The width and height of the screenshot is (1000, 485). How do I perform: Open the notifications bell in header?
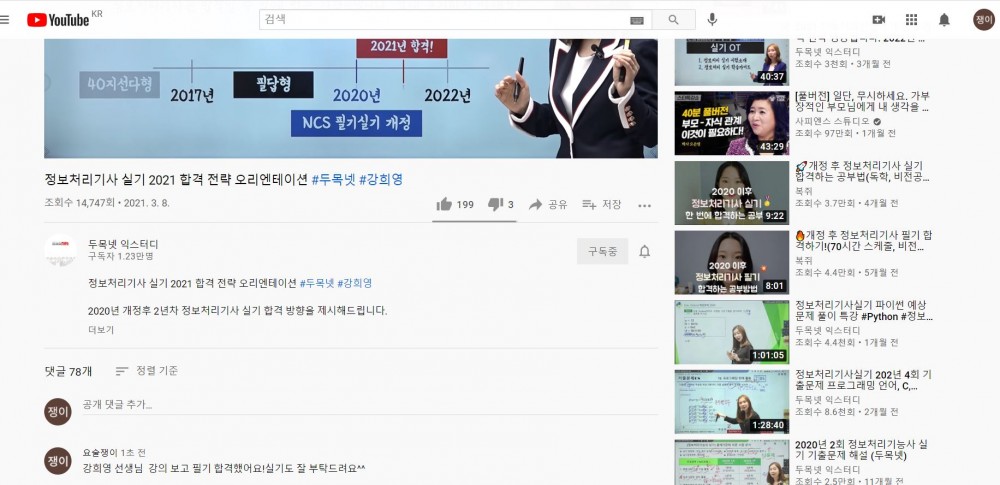click(x=944, y=20)
